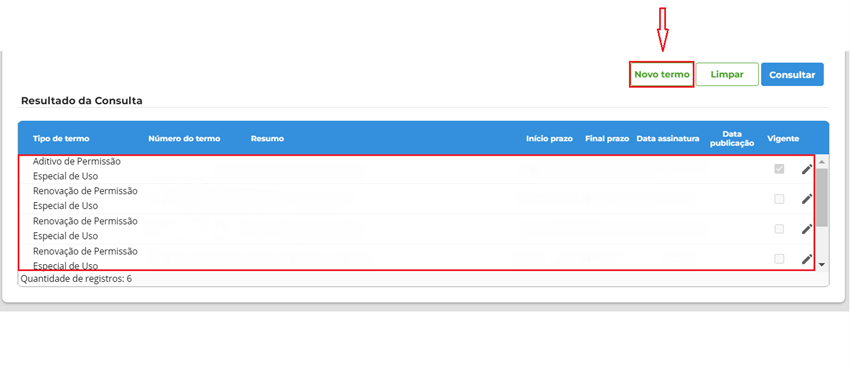
Task: Edit the Aditivo de Permissão row with the pencil
Action: coord(807,169)
